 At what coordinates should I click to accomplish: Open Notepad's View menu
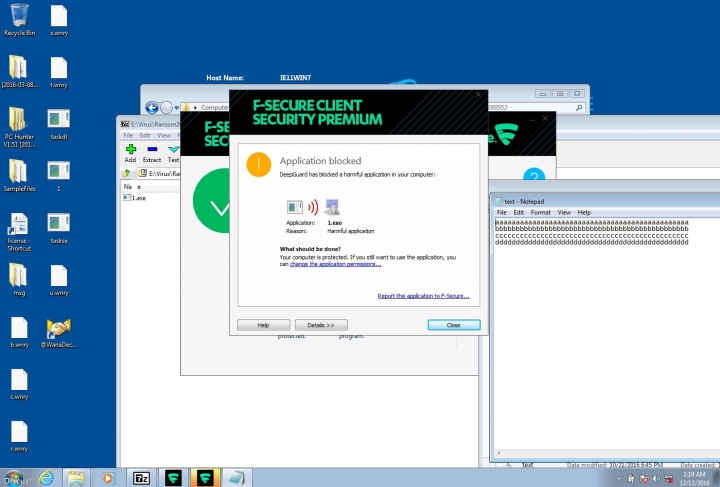[x=564, y=213]
